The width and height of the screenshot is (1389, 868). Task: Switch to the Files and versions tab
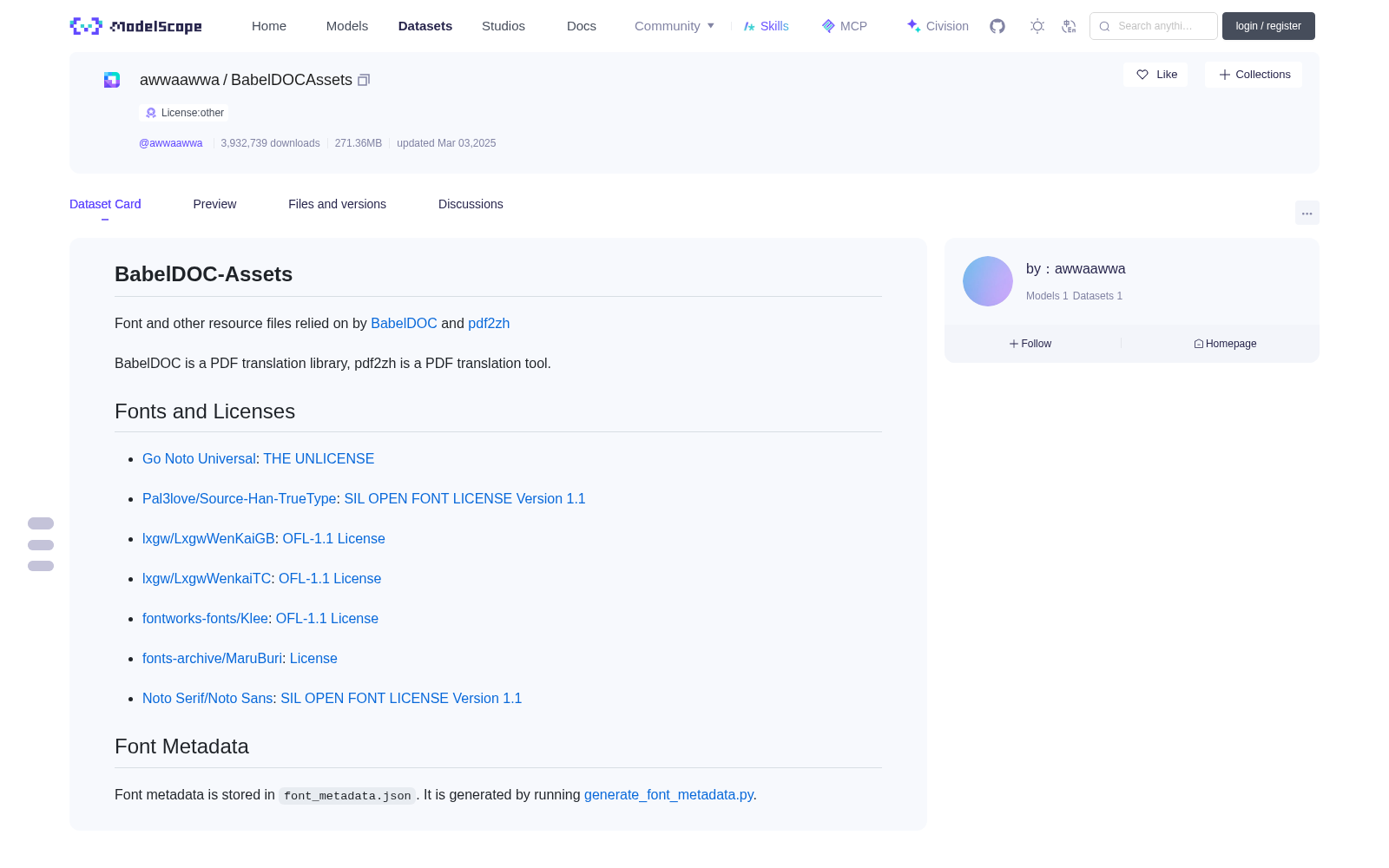[337, 204]
